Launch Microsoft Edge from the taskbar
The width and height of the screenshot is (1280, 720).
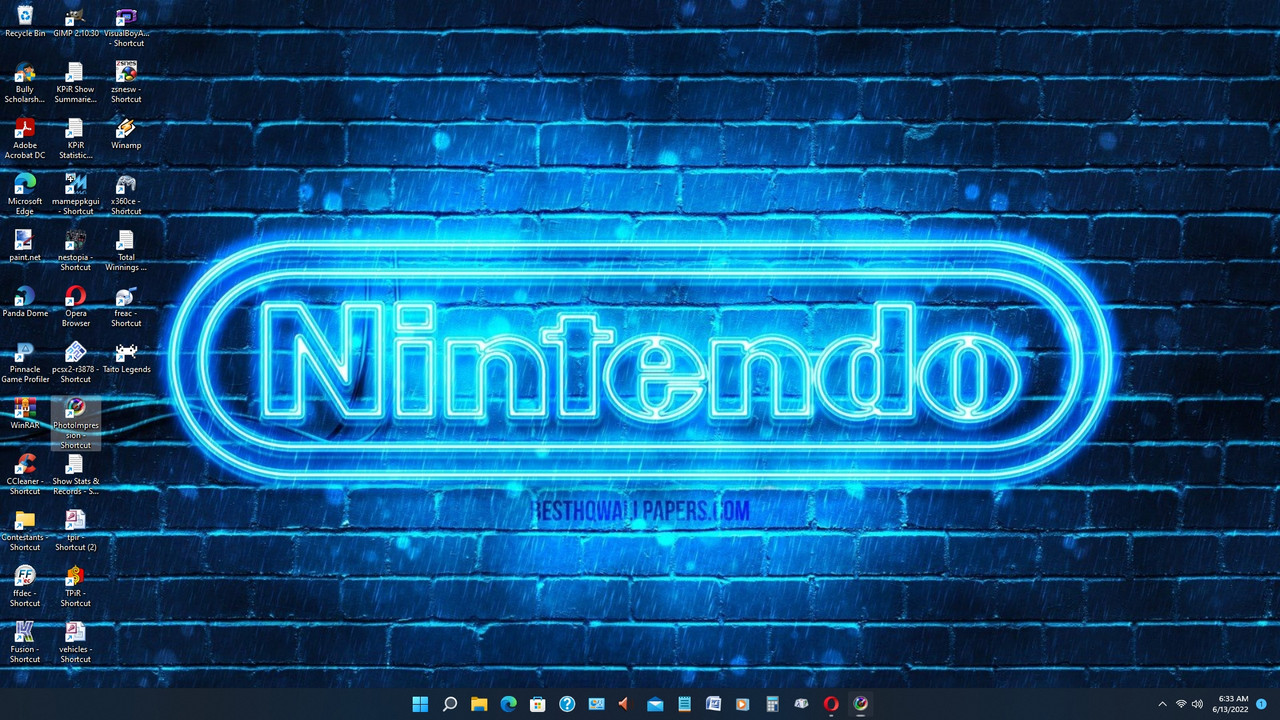(x=508, y=704)
